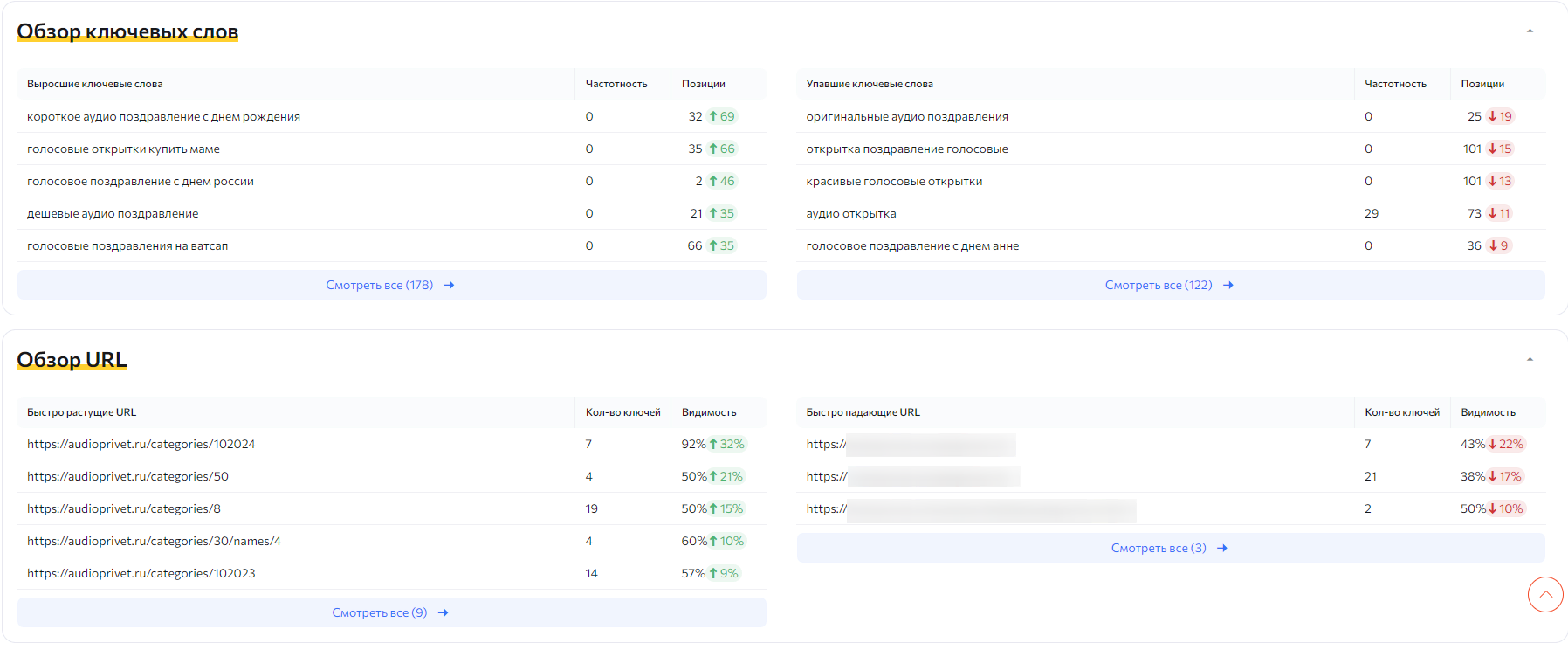Screen dimensions: 1568x650
Task: Click the red ↓9 position change badge
Action: click(x=1499, y=245)
